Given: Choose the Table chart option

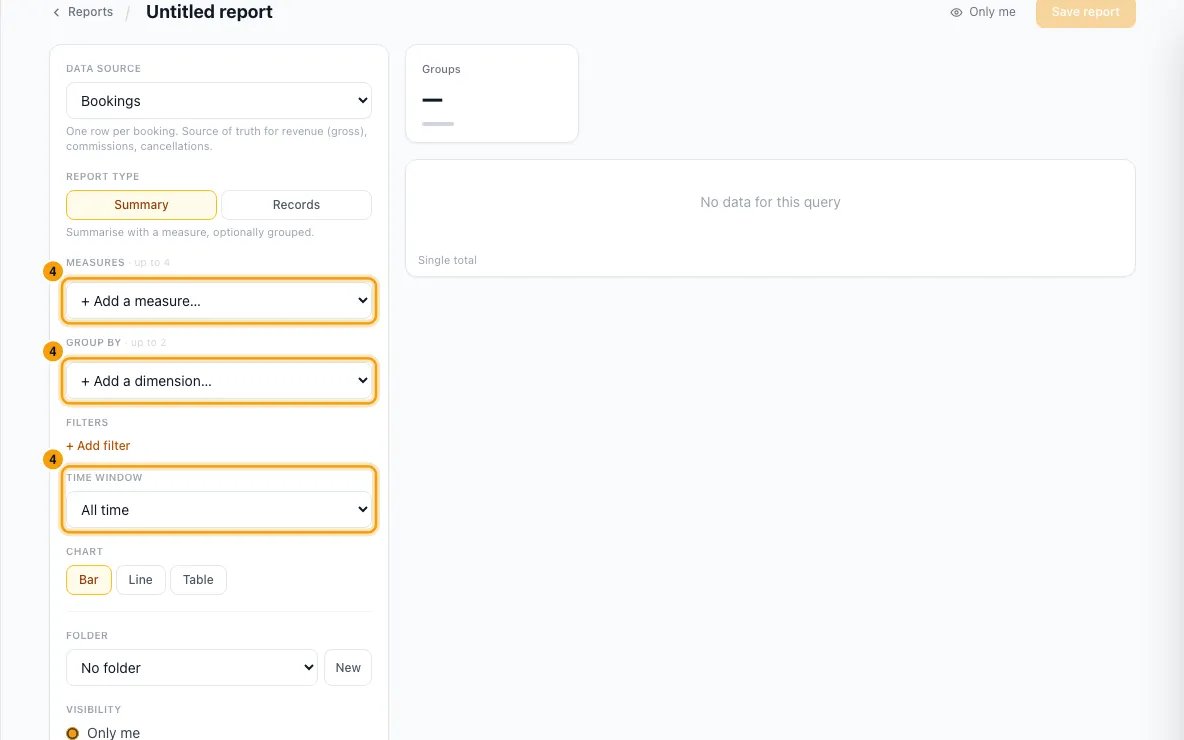Looking at the screenshot, I should coord(198,580).
